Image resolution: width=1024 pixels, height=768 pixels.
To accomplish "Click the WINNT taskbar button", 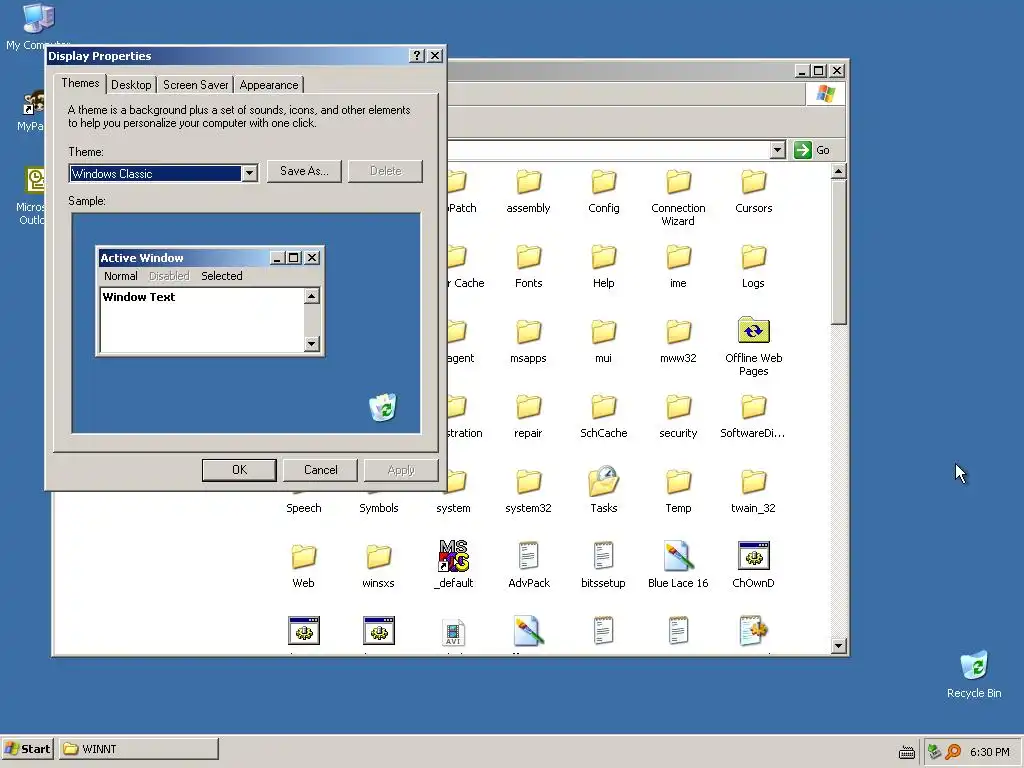I will click(139, 749).
